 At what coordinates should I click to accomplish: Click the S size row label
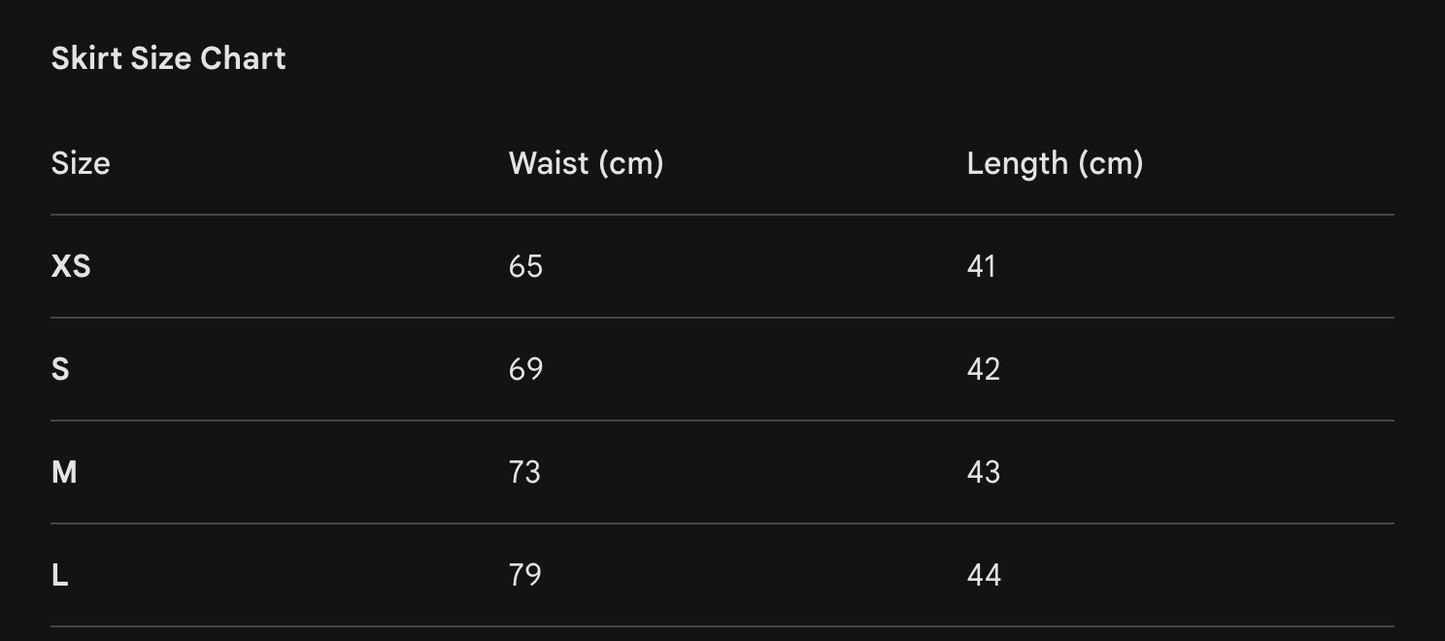click(60, 369)
